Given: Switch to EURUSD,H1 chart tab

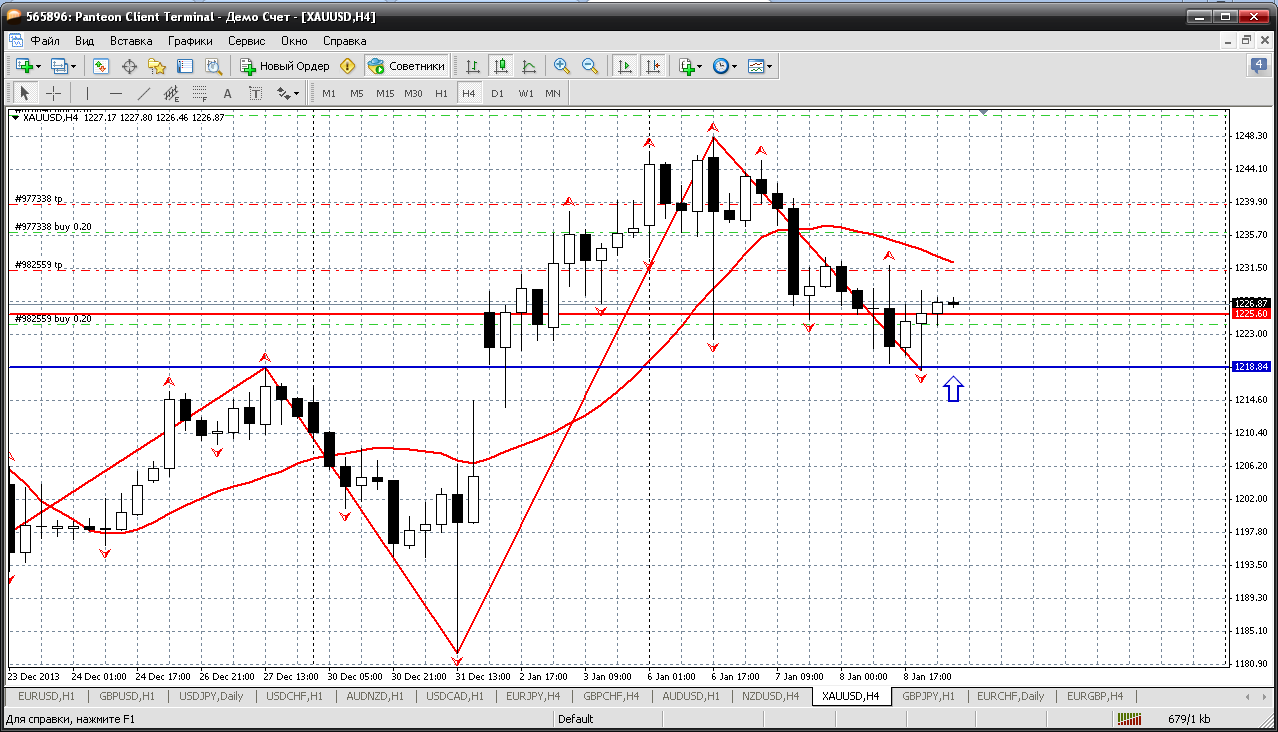Looking at the screenshot, I should (x=47, y=696).
